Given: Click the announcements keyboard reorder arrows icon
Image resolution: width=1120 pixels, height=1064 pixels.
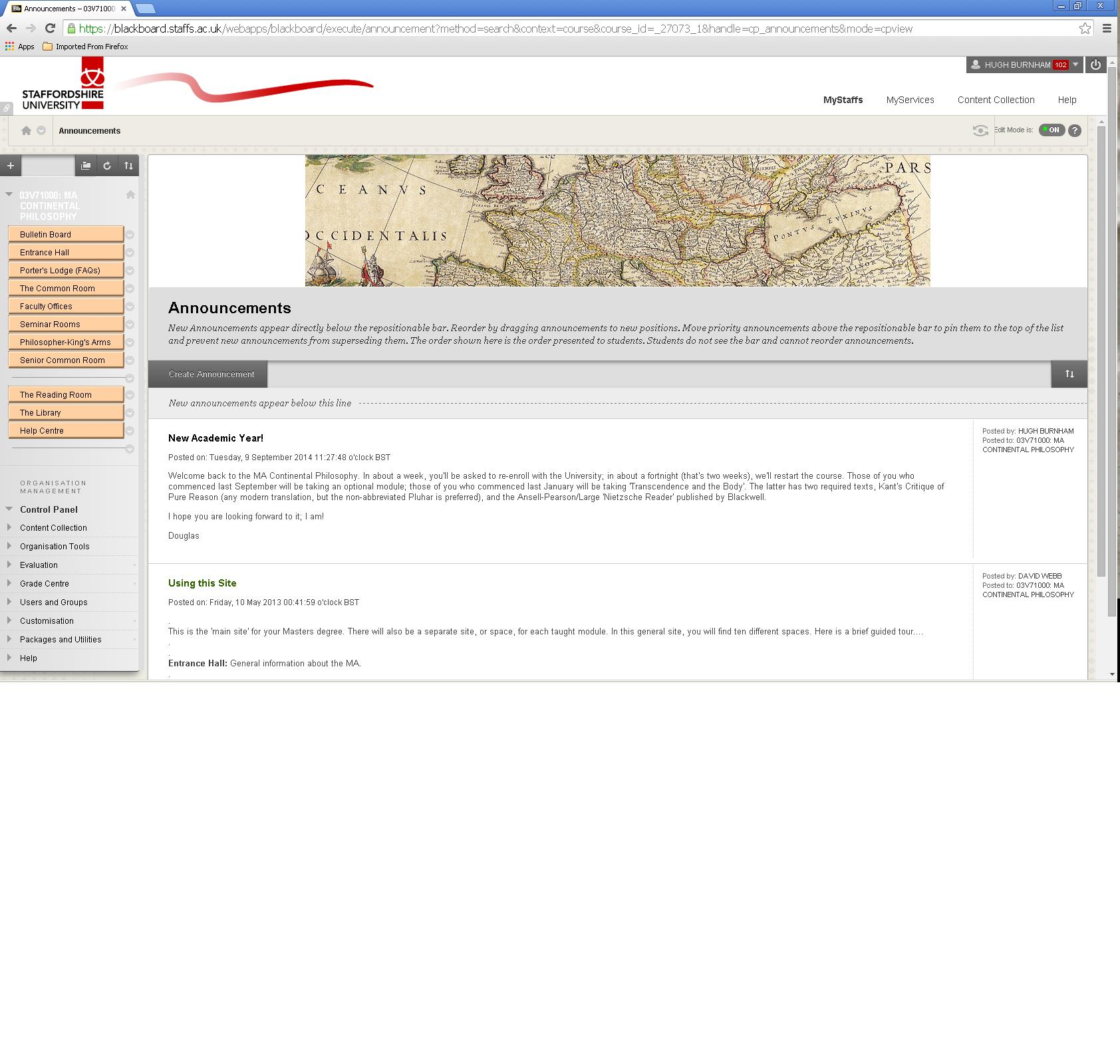Looking at the screenshot, I should coord(1069,374).
